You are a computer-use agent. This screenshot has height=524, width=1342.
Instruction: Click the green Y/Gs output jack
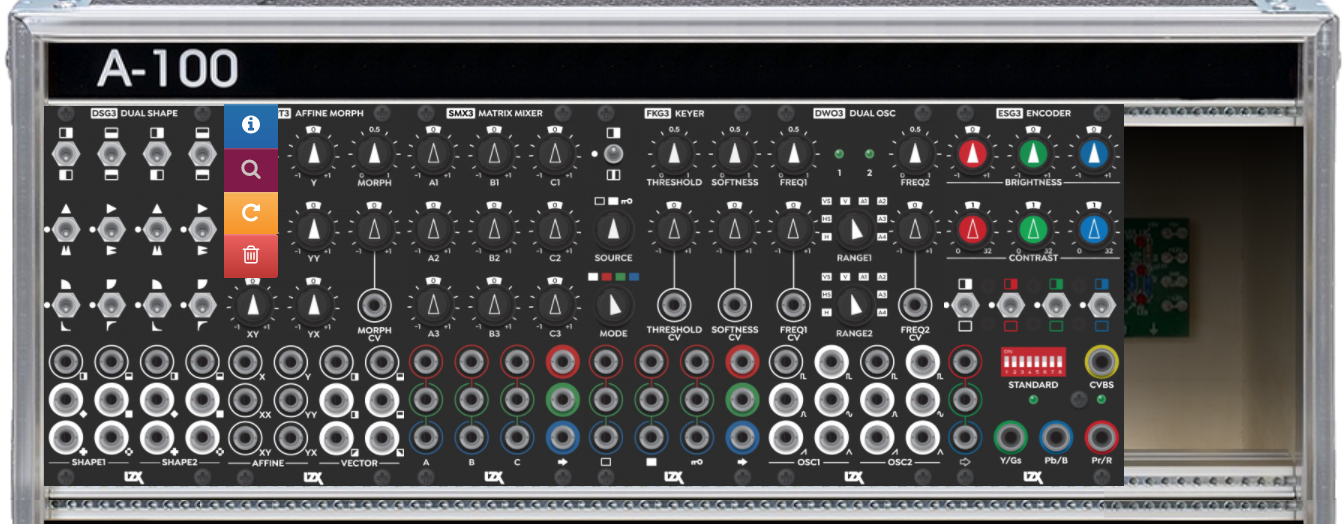(x=1010, y=437)
